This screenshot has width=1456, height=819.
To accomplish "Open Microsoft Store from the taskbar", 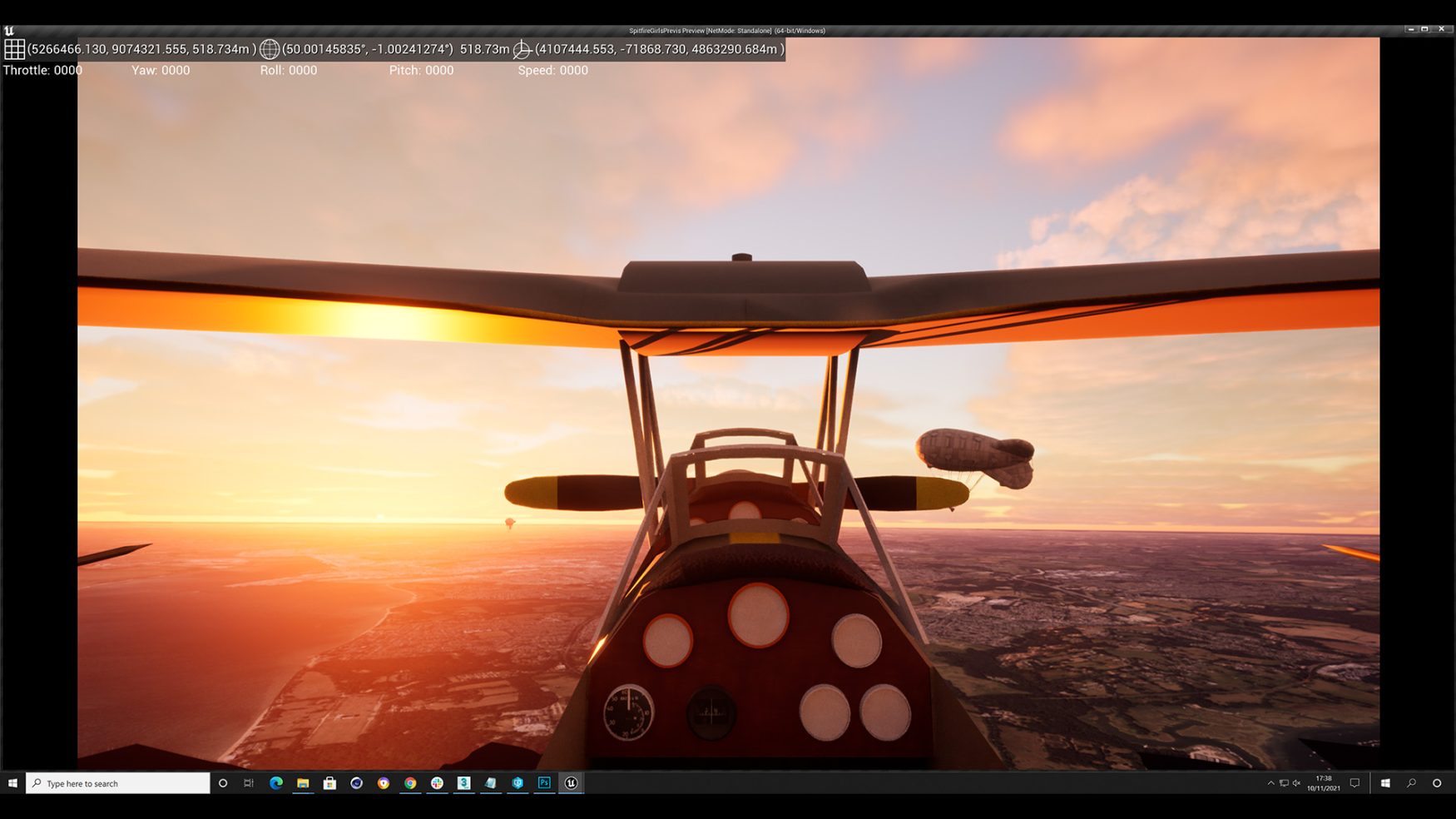I will point(329,783).
